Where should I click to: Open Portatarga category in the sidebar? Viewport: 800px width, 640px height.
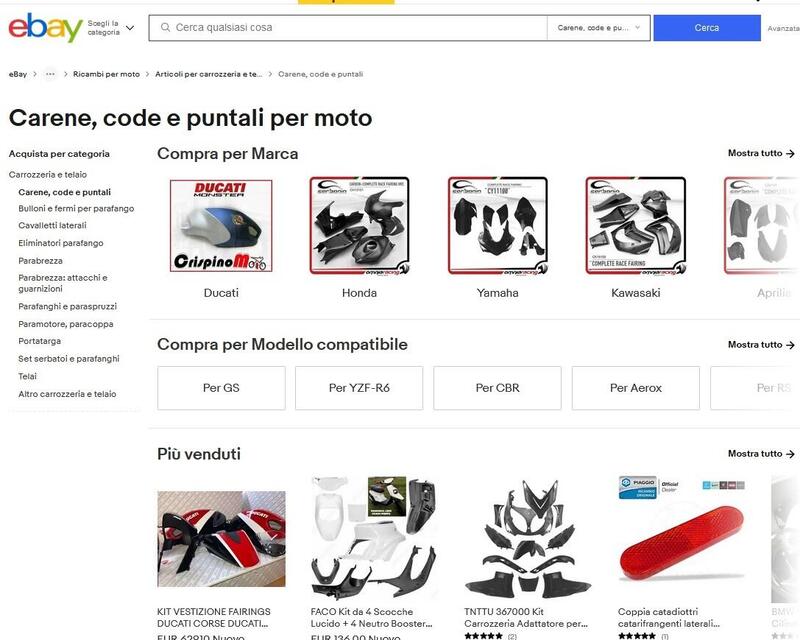[39, 341]
